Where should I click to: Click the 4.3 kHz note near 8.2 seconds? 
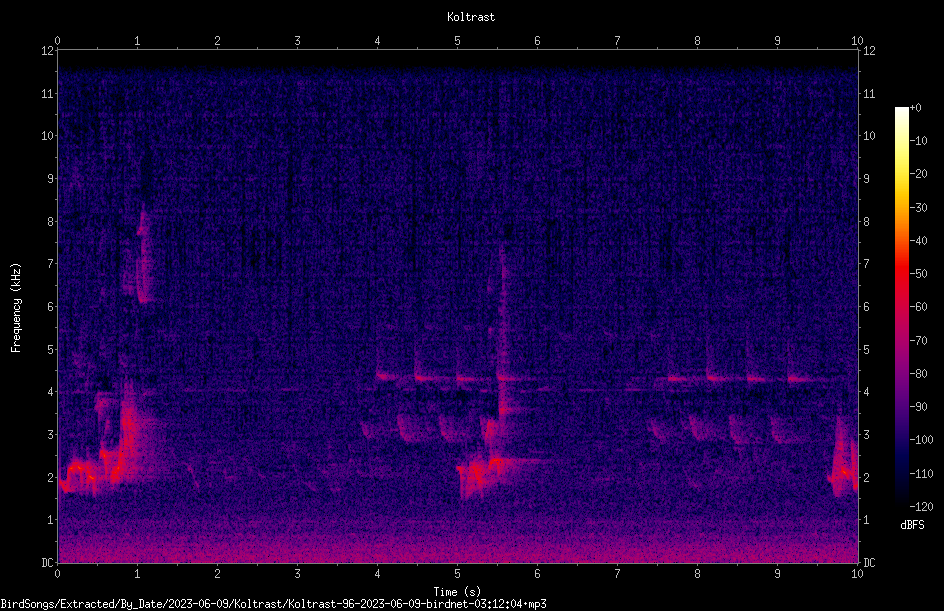[x=716, y=378]
